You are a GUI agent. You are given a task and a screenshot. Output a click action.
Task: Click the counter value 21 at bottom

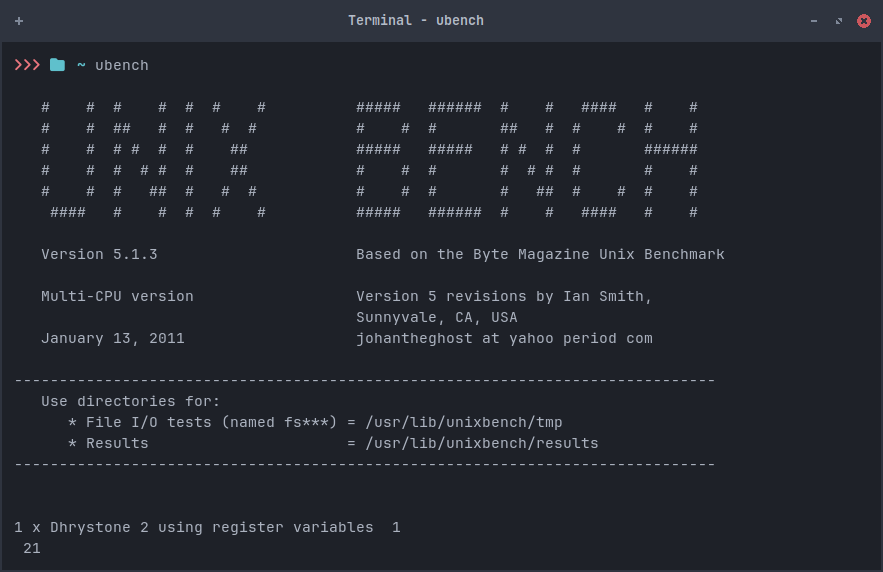[x=32, y=548]
